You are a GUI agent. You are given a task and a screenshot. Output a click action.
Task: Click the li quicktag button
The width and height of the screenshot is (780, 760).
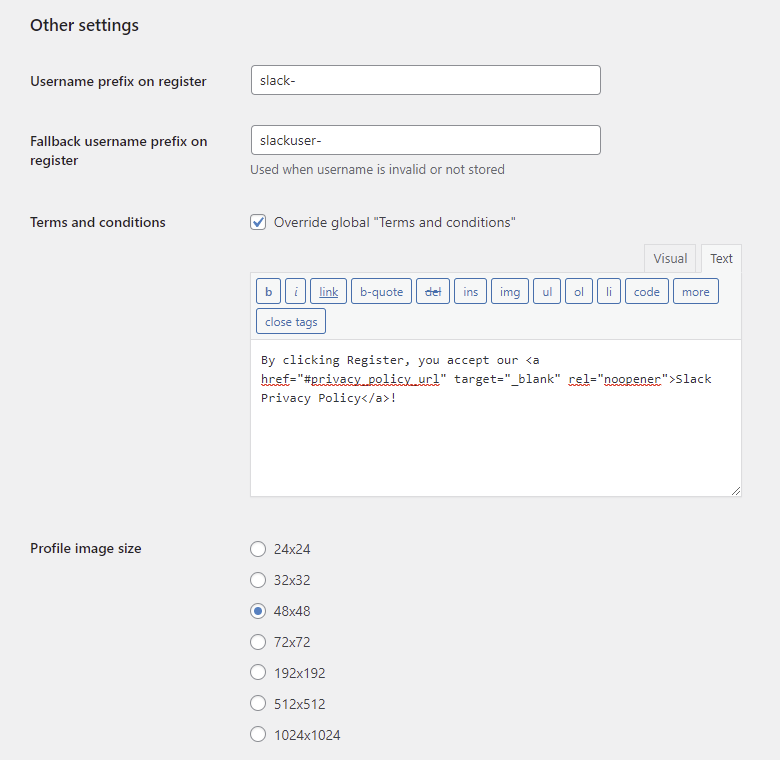pyautogui.click(x=609, y=292)
